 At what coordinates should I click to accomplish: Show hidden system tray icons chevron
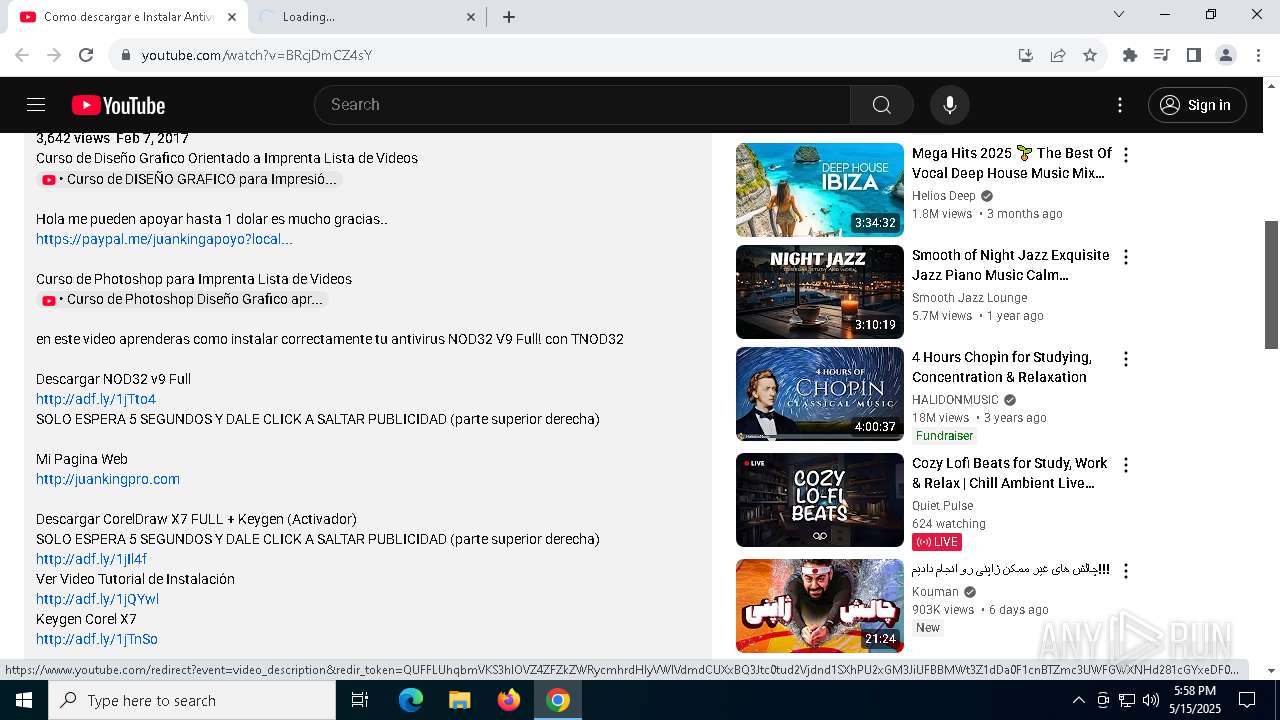point(1078,700)
